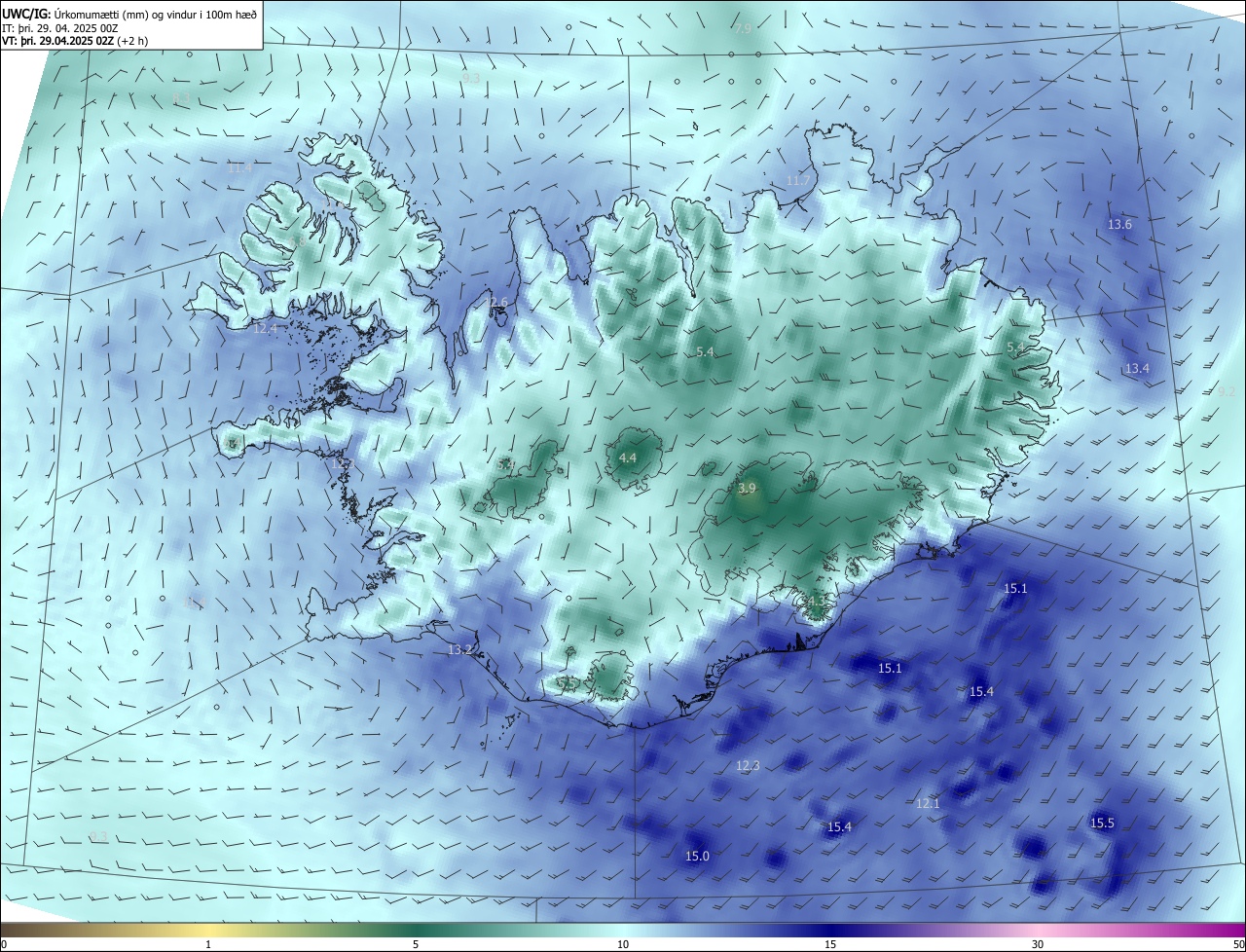
Task: Click colorbar tick label 15
Action: [830, 944]
